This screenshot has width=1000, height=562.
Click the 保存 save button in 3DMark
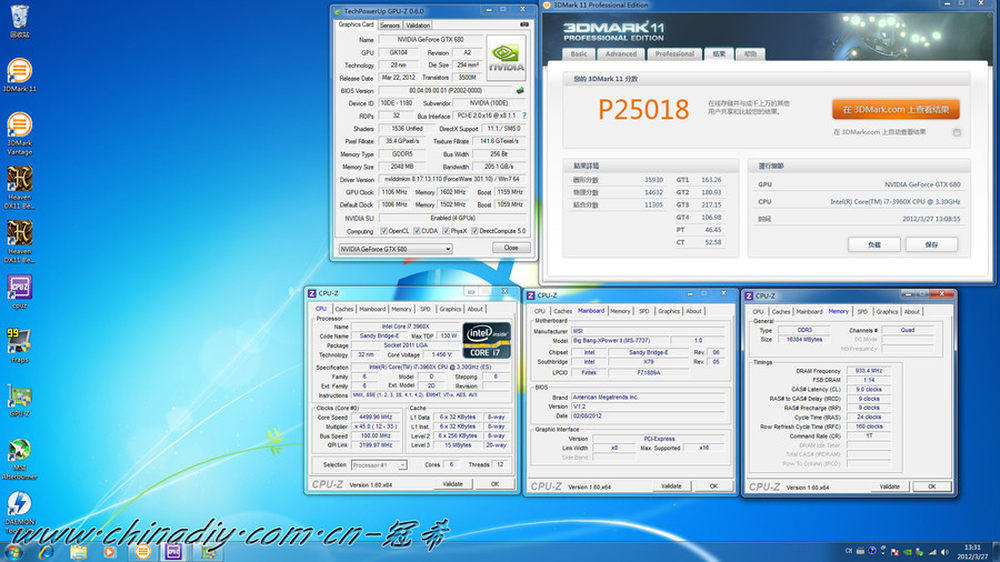[931, 244]
